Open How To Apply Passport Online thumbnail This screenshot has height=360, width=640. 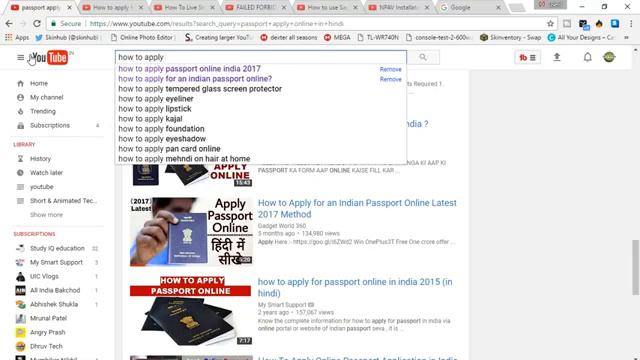[191, 311]
